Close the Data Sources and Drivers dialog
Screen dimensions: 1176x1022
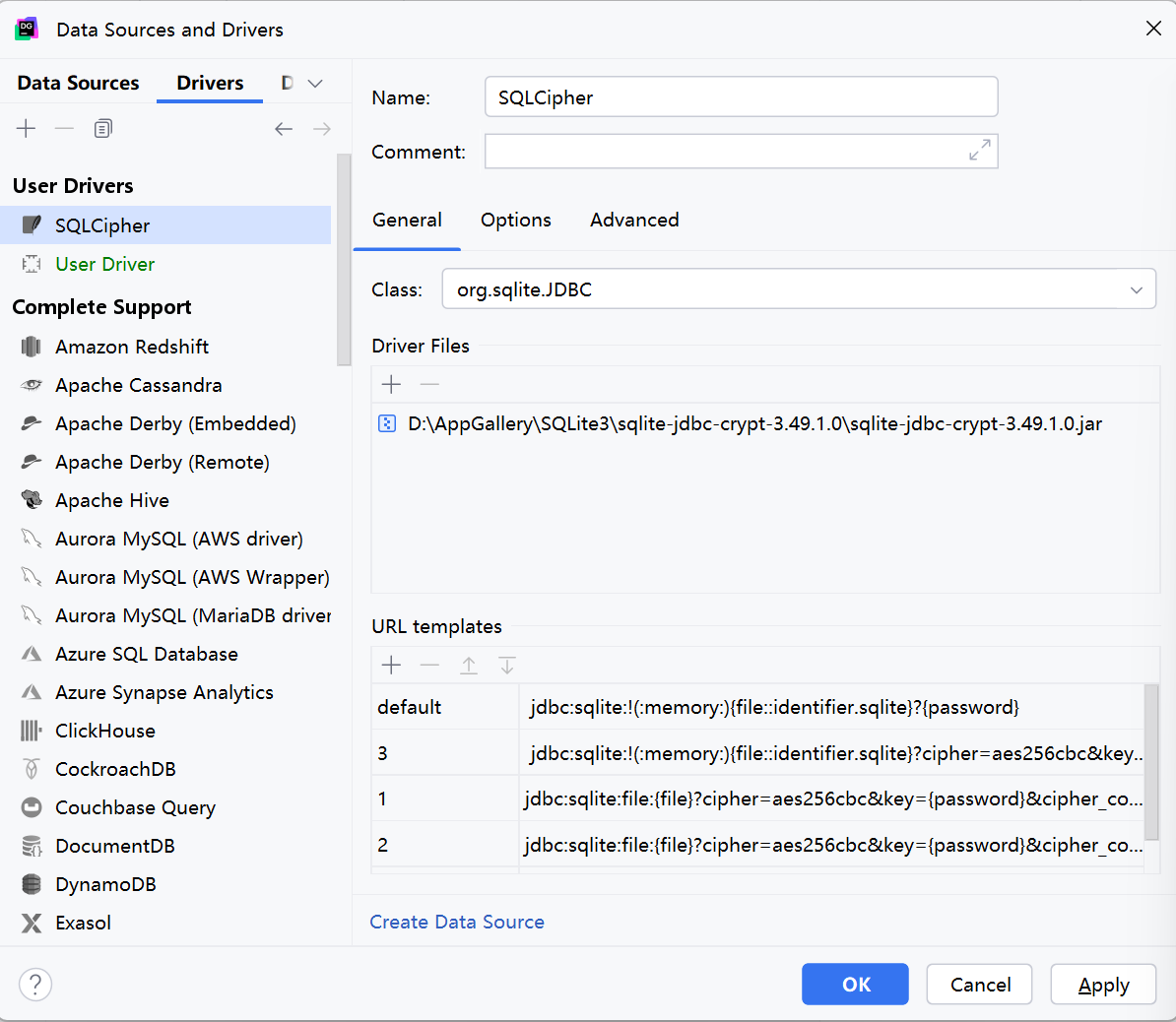pos(1153,29)
